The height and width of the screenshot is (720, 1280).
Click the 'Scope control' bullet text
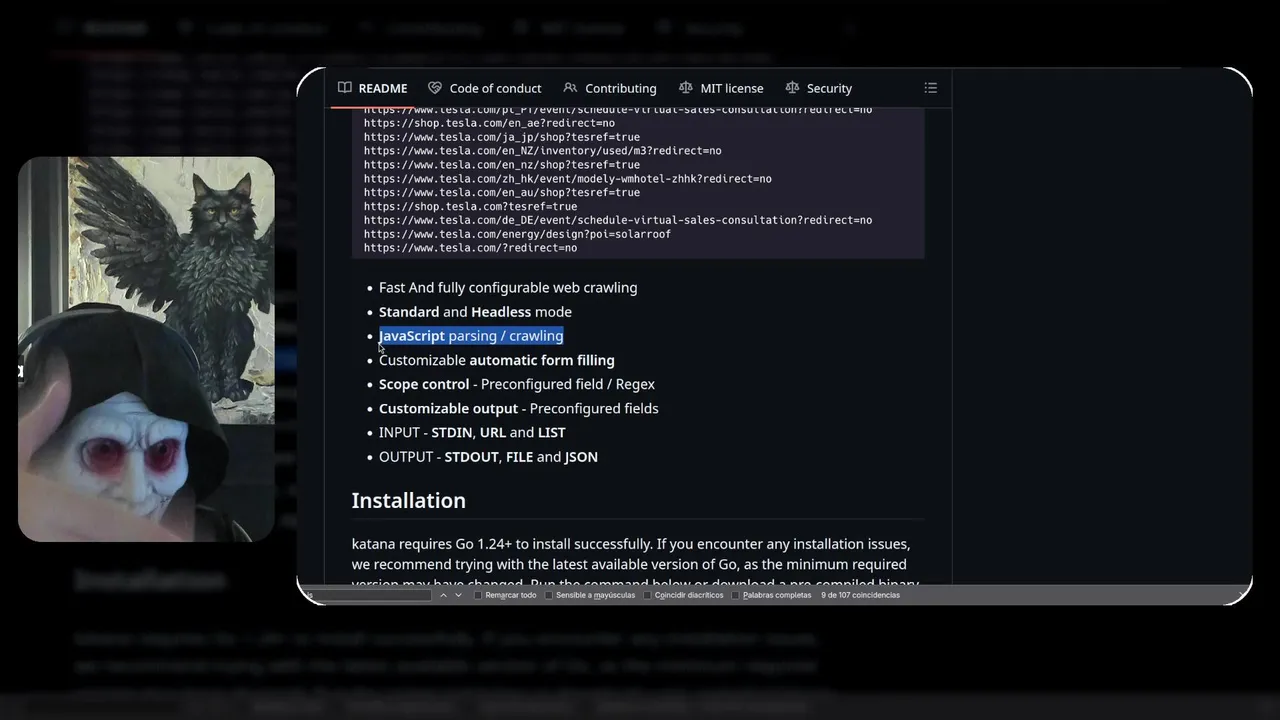(x=517, y=384)
